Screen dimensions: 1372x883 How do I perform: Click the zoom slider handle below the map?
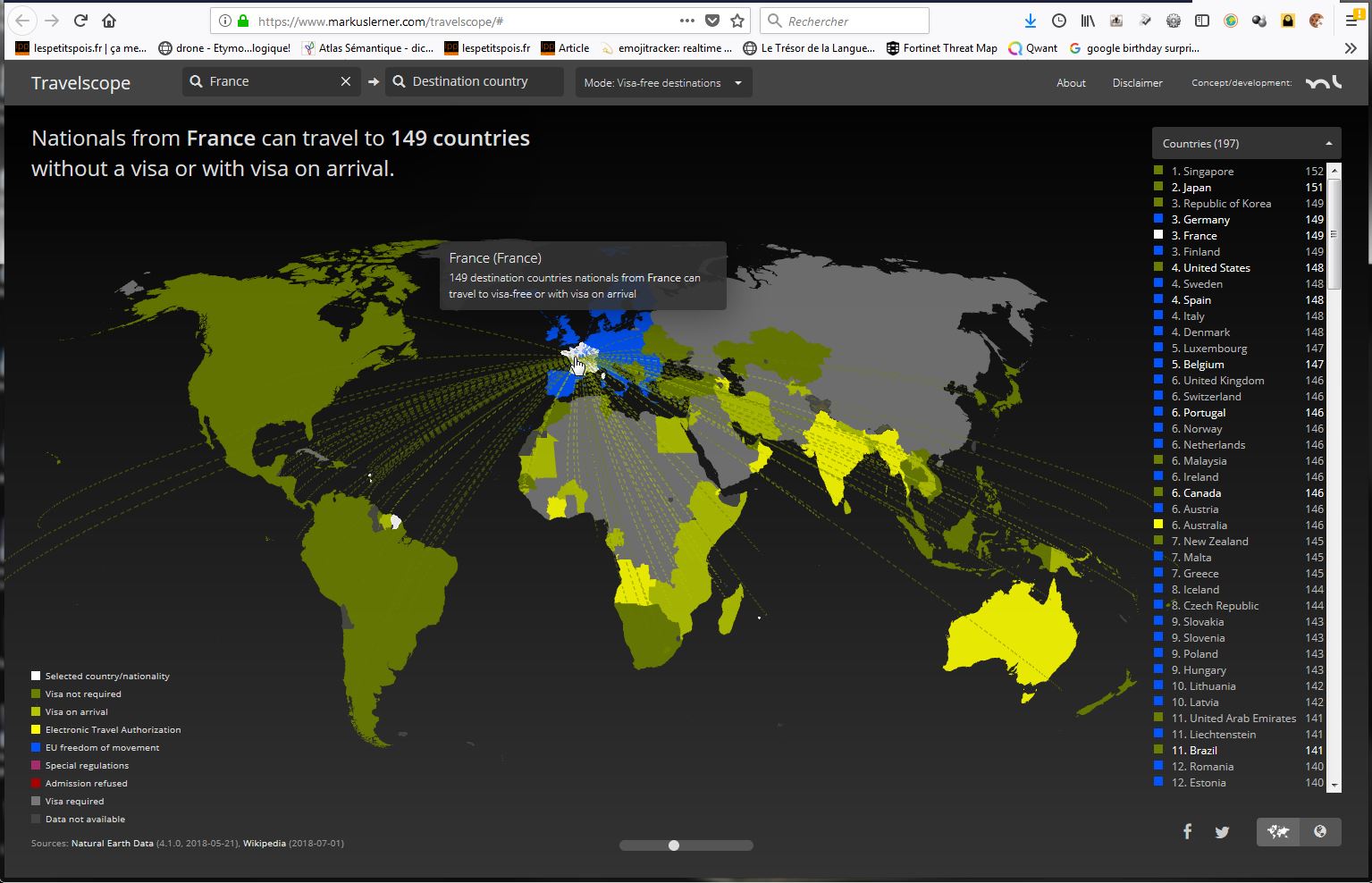pyautogui.click(x=674, y=845)
